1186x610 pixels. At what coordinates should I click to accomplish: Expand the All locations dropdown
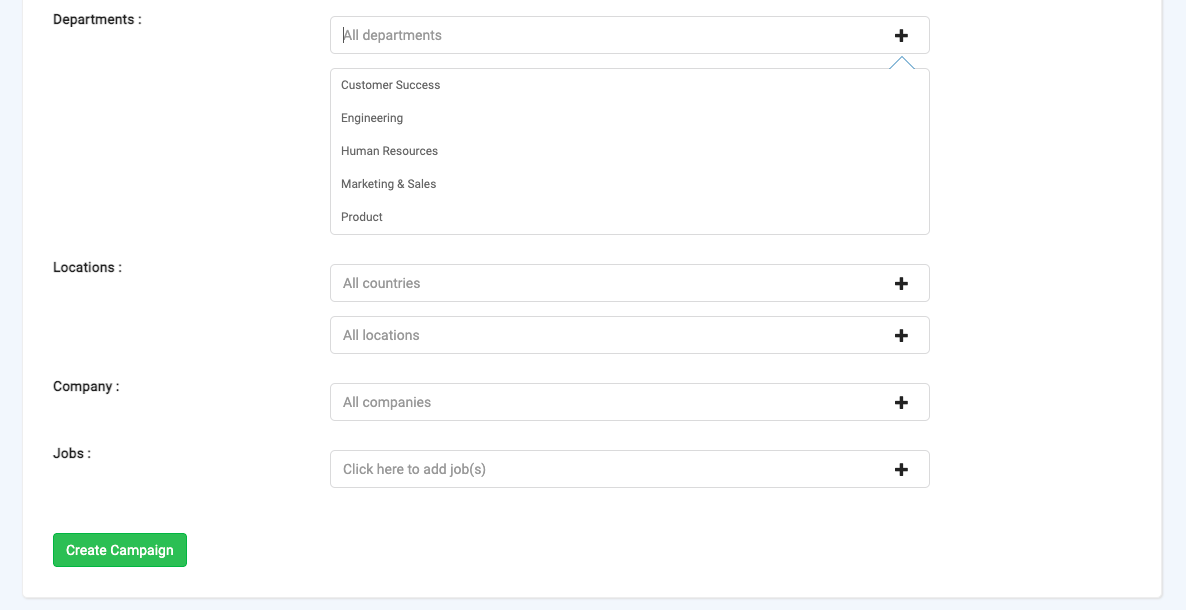[600, 335]
